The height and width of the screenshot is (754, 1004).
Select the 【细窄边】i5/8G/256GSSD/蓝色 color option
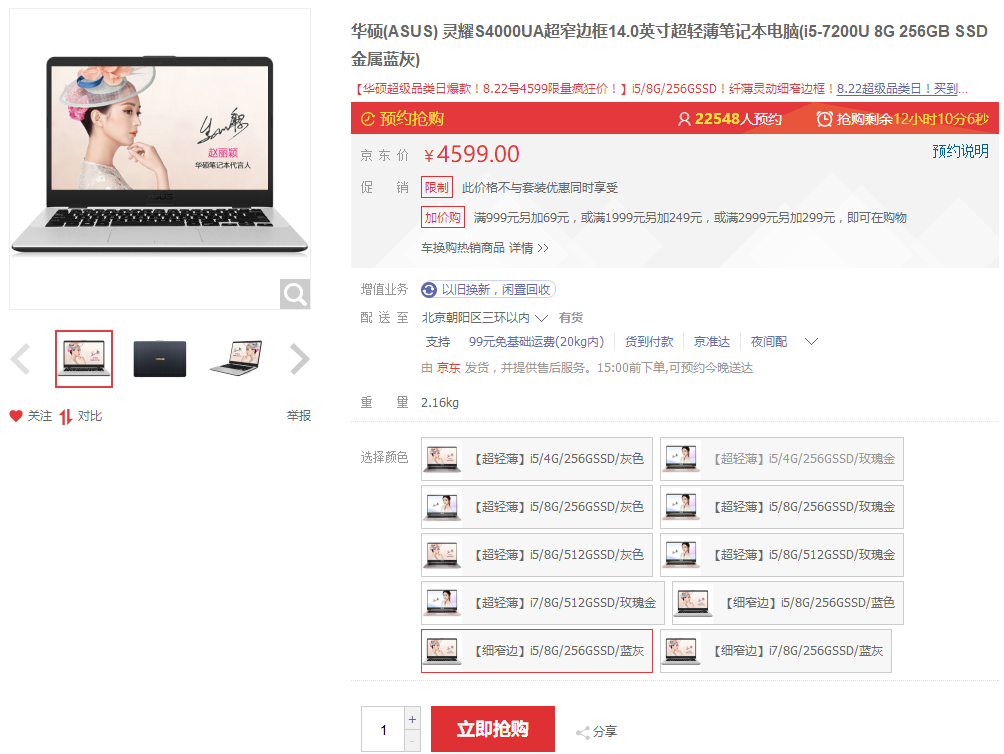(x=788, y=603)
